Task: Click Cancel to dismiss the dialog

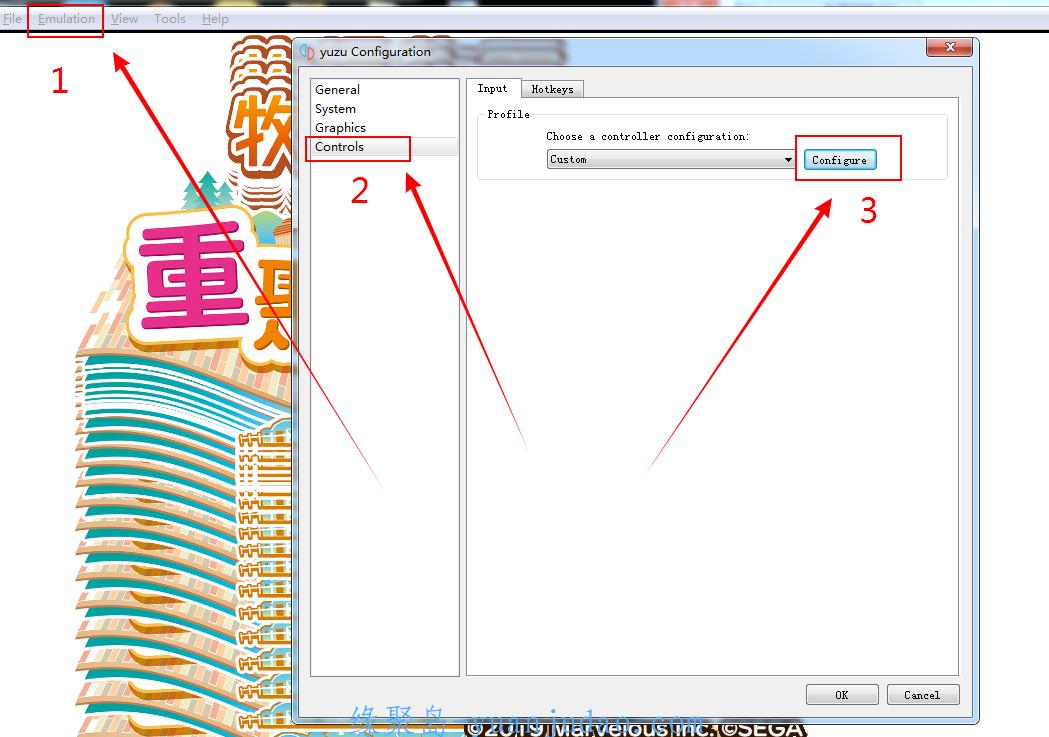Action: (923, 695)
